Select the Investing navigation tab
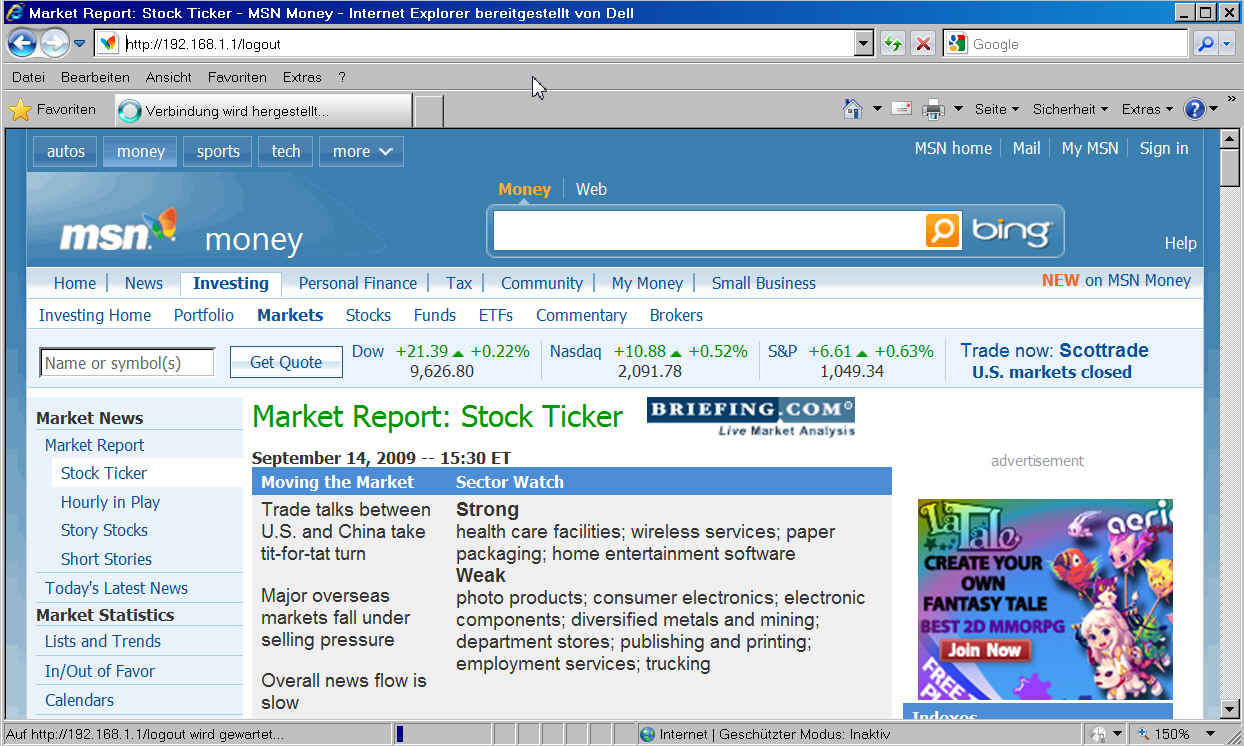Screen dimensions: 1244x746 coord(231,283)
